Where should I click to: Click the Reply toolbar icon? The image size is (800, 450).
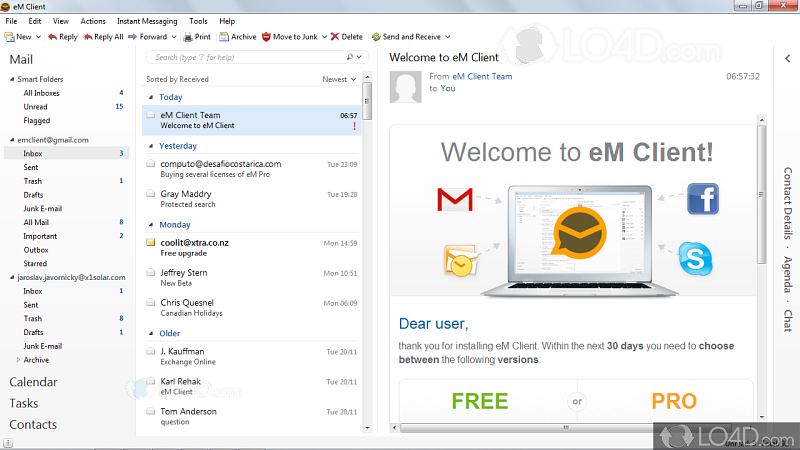tap(51, 37)
